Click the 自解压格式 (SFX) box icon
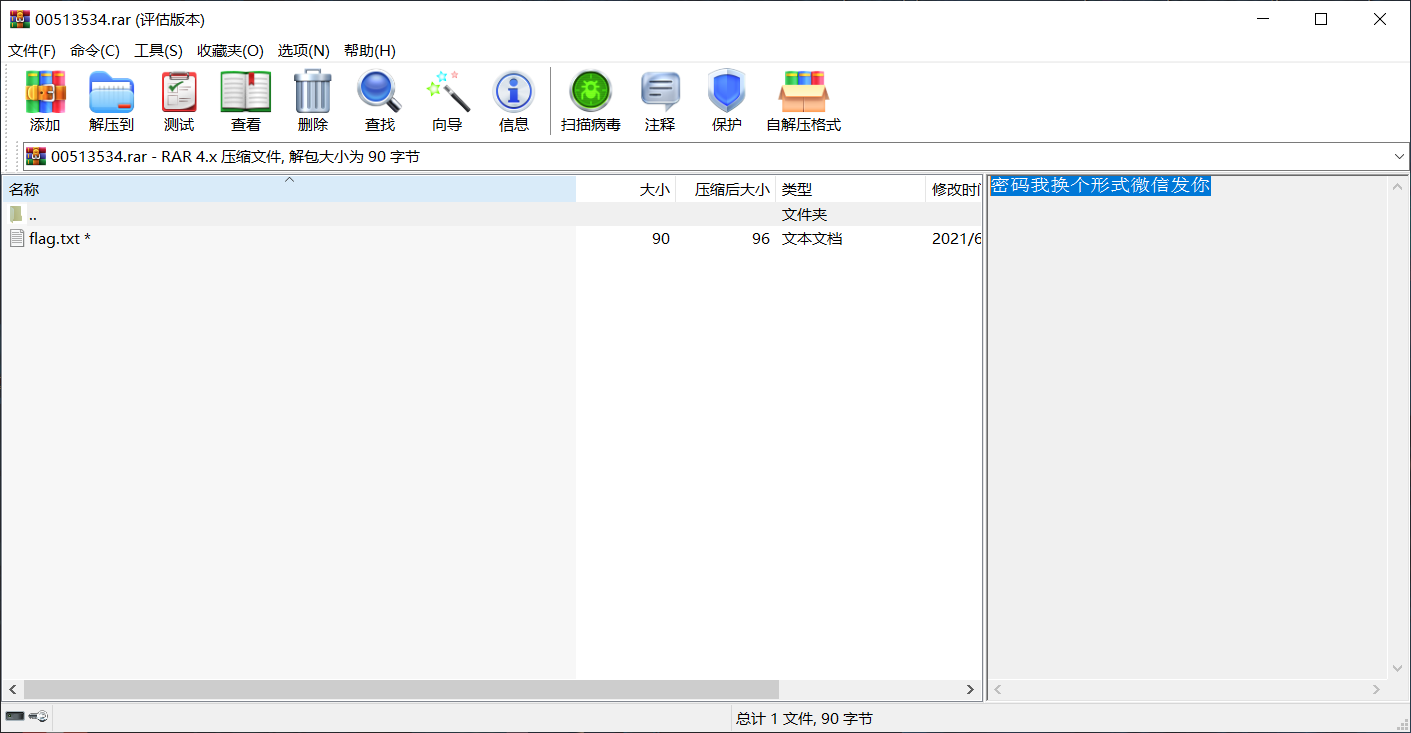The image size is (1411, 733). [803, 100]
